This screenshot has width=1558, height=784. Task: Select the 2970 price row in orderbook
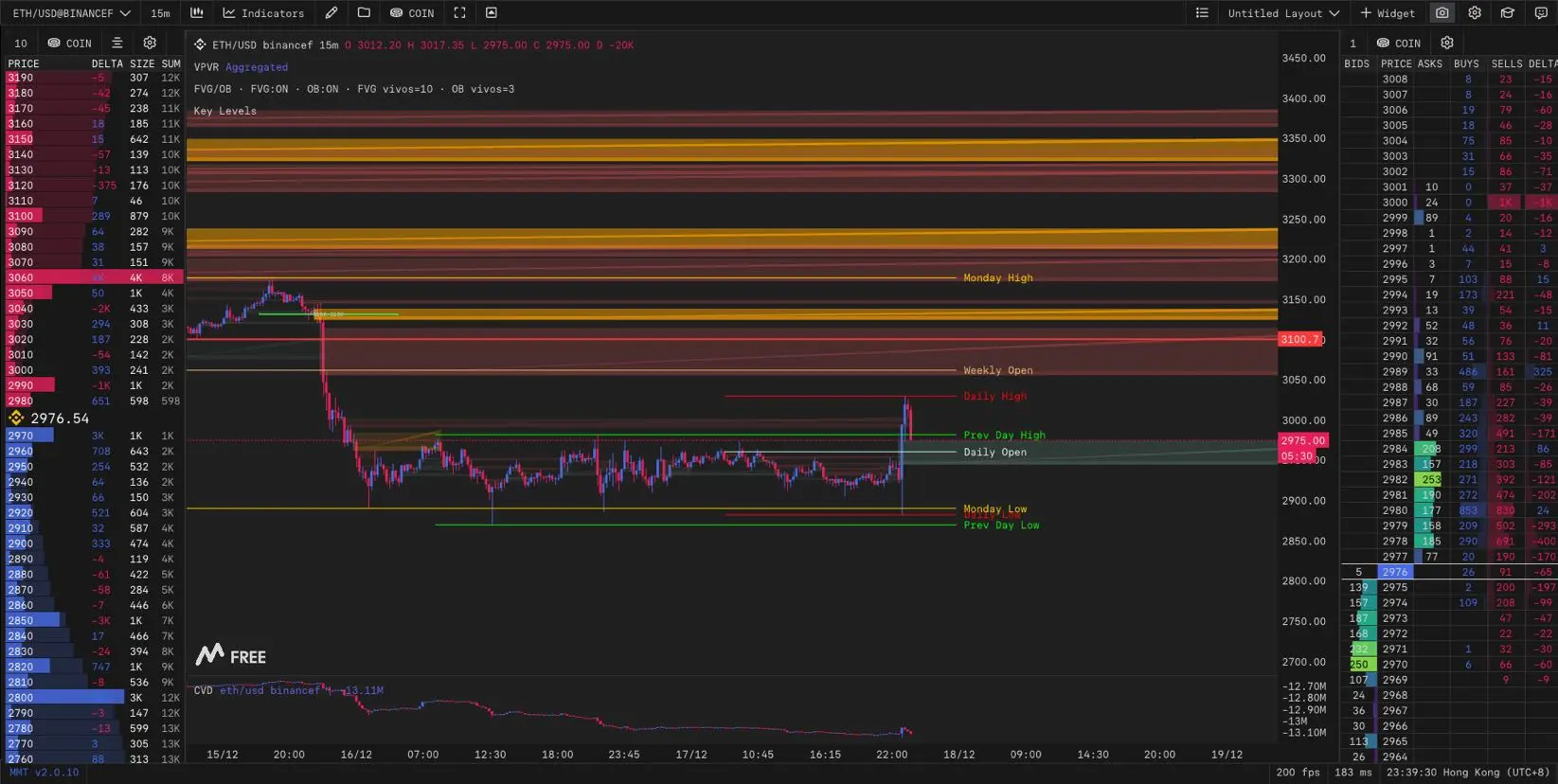[x=1449, y=665]
